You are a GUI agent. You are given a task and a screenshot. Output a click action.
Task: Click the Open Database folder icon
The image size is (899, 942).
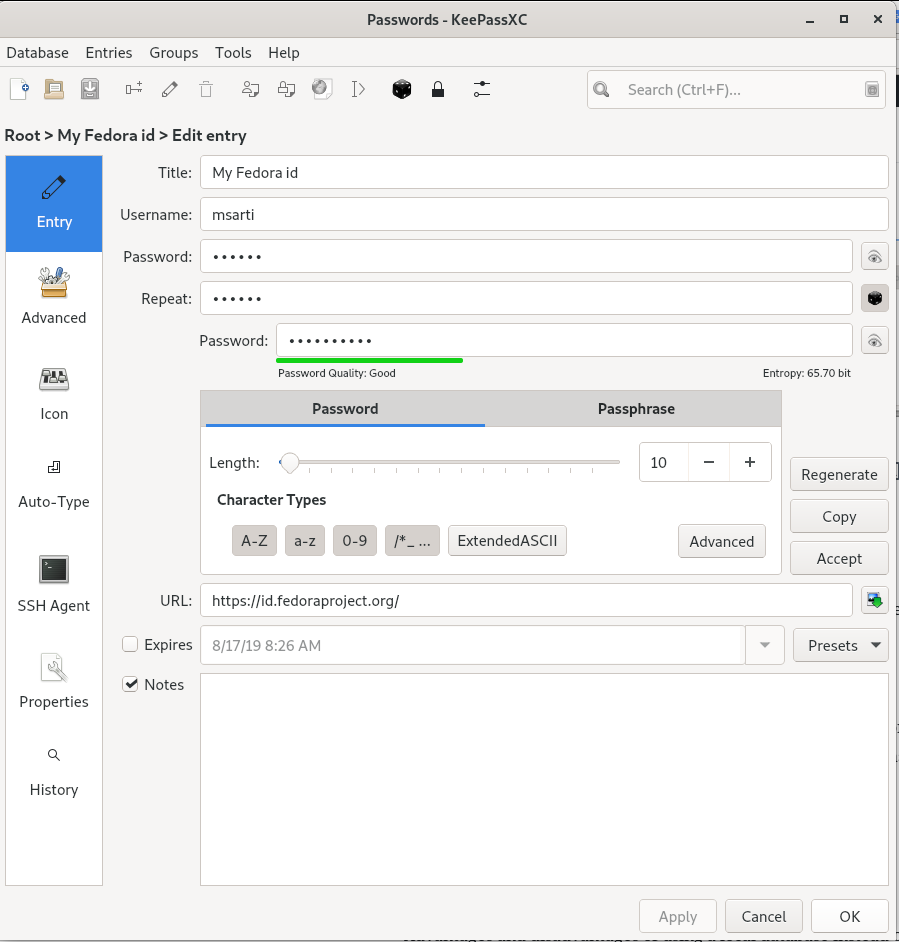[x=54, y=89]
